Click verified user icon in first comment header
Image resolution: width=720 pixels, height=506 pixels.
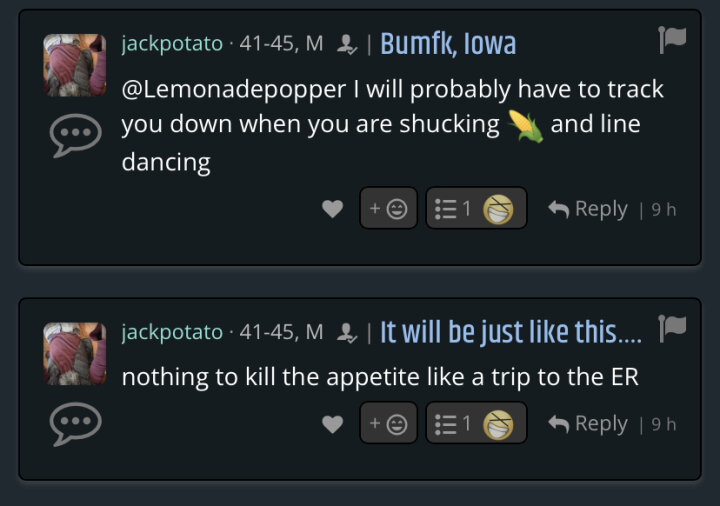pos(347,45)
